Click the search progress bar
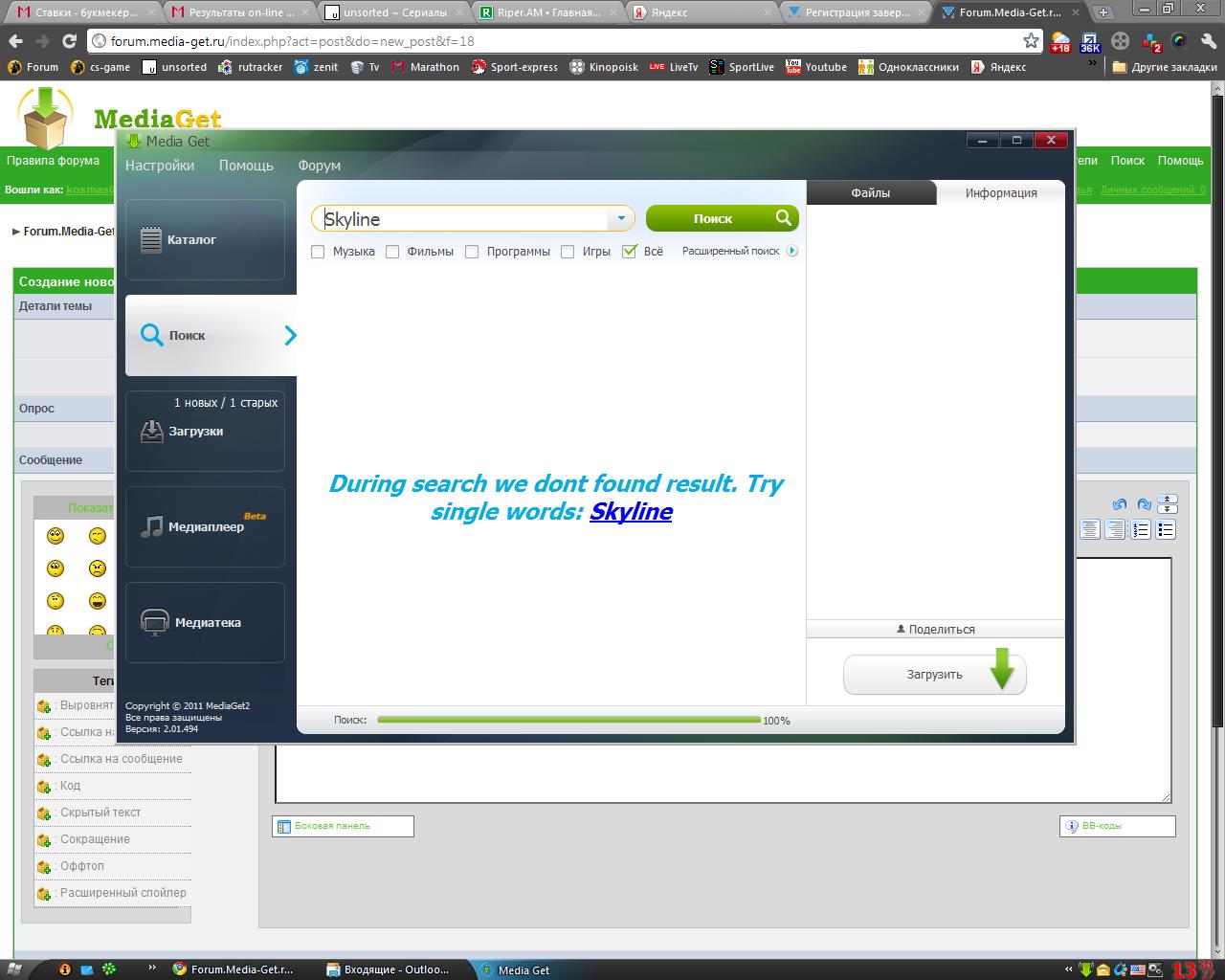The width and height of the screenshot is (1225, 980). (x=569, y=720)
